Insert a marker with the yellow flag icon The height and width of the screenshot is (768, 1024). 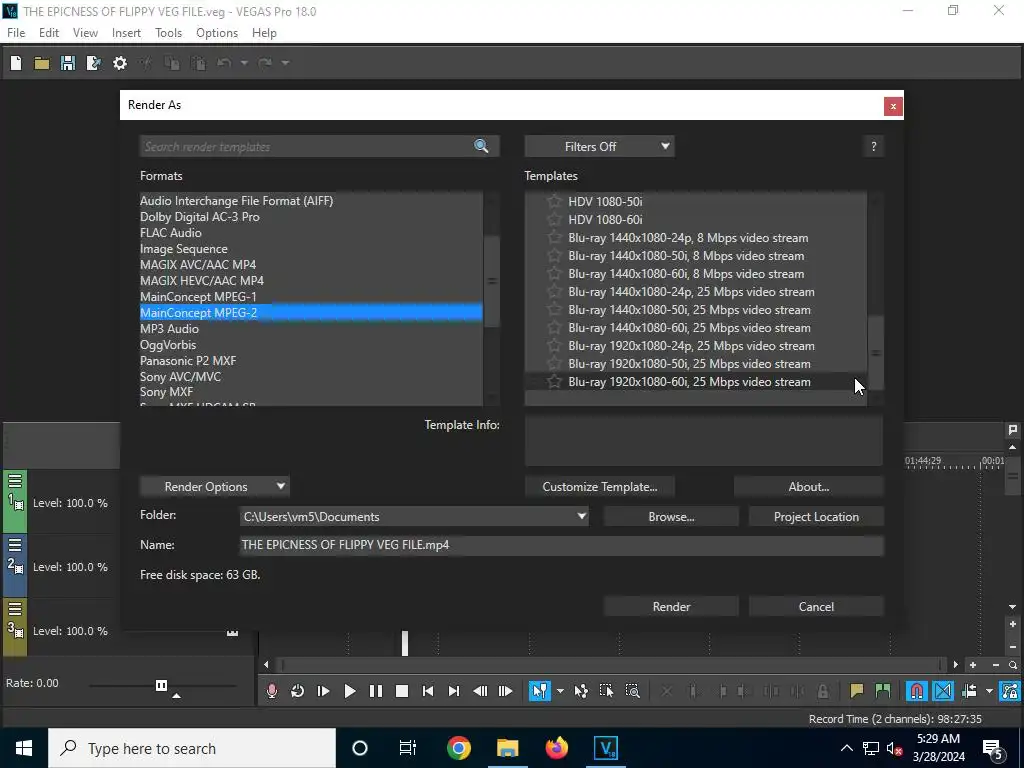857,691
